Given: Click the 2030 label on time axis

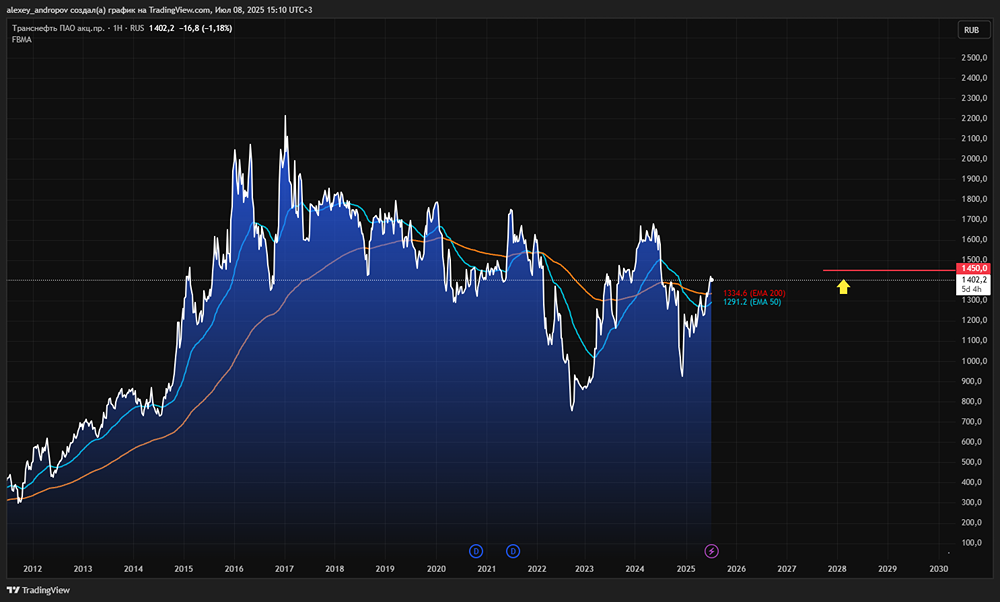Looking at the screenshot, I should point(939,569).
